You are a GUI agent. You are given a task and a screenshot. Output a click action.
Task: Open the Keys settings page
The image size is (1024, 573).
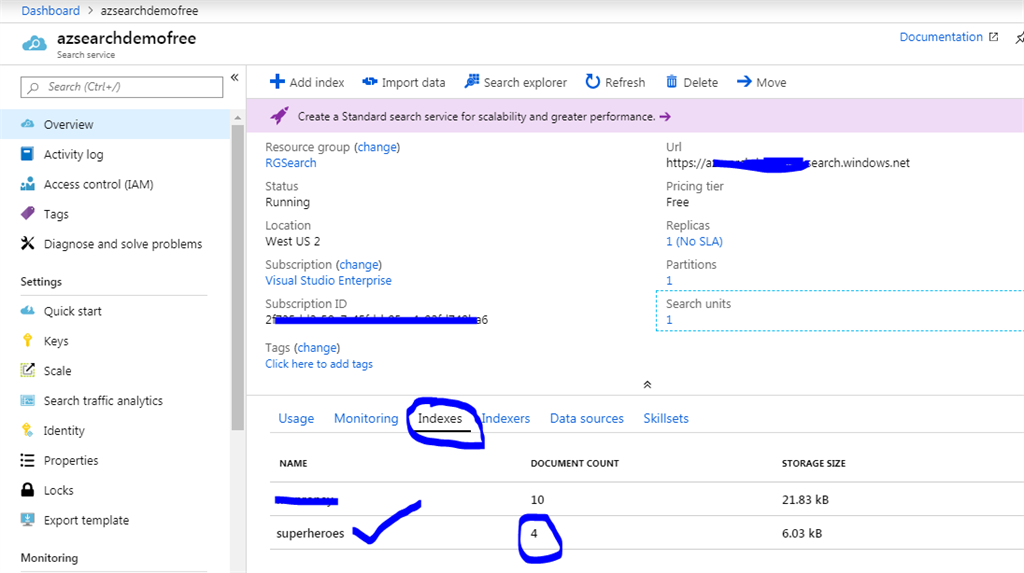[x=56, y=341]
